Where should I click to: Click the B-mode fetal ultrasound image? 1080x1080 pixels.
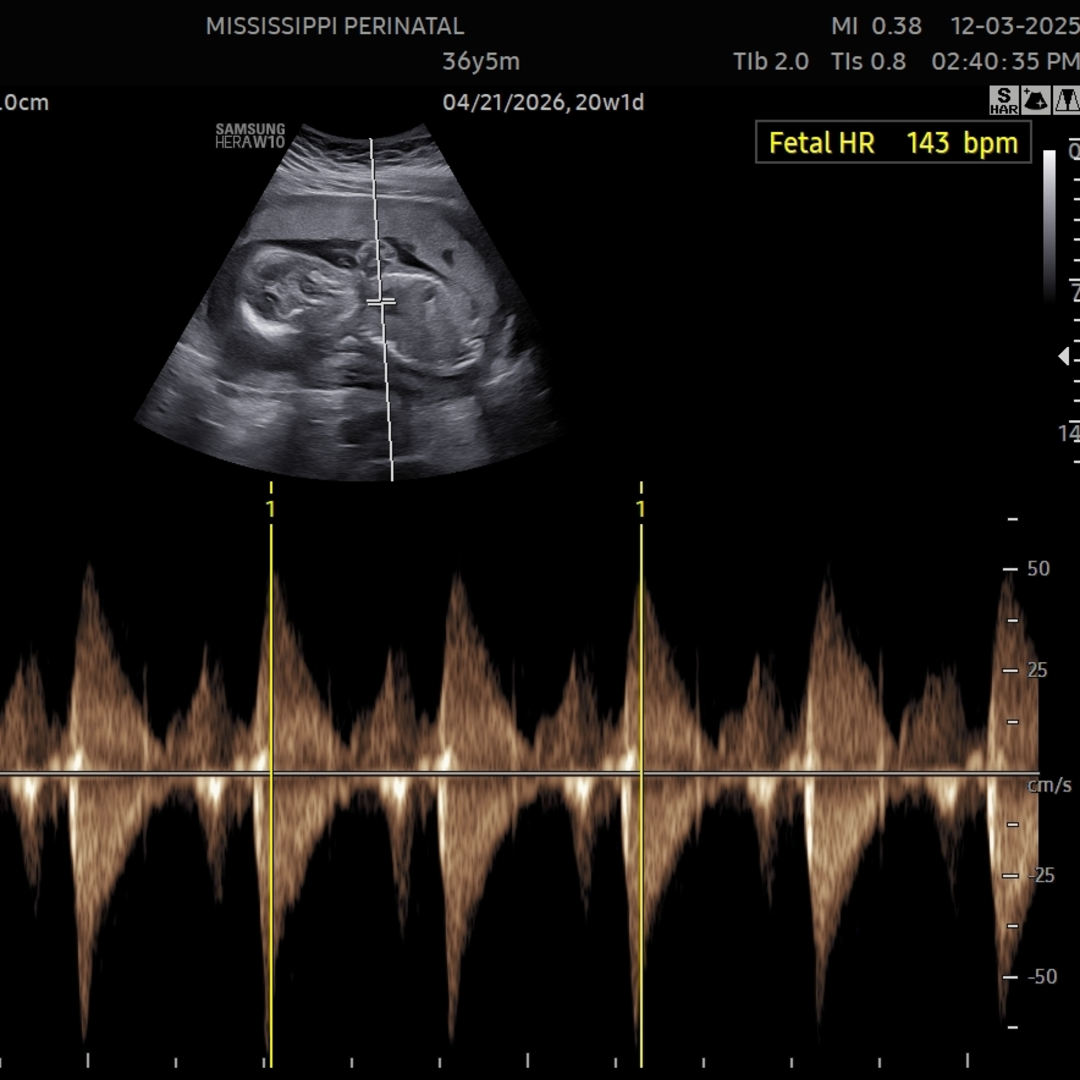click(345, 300)
